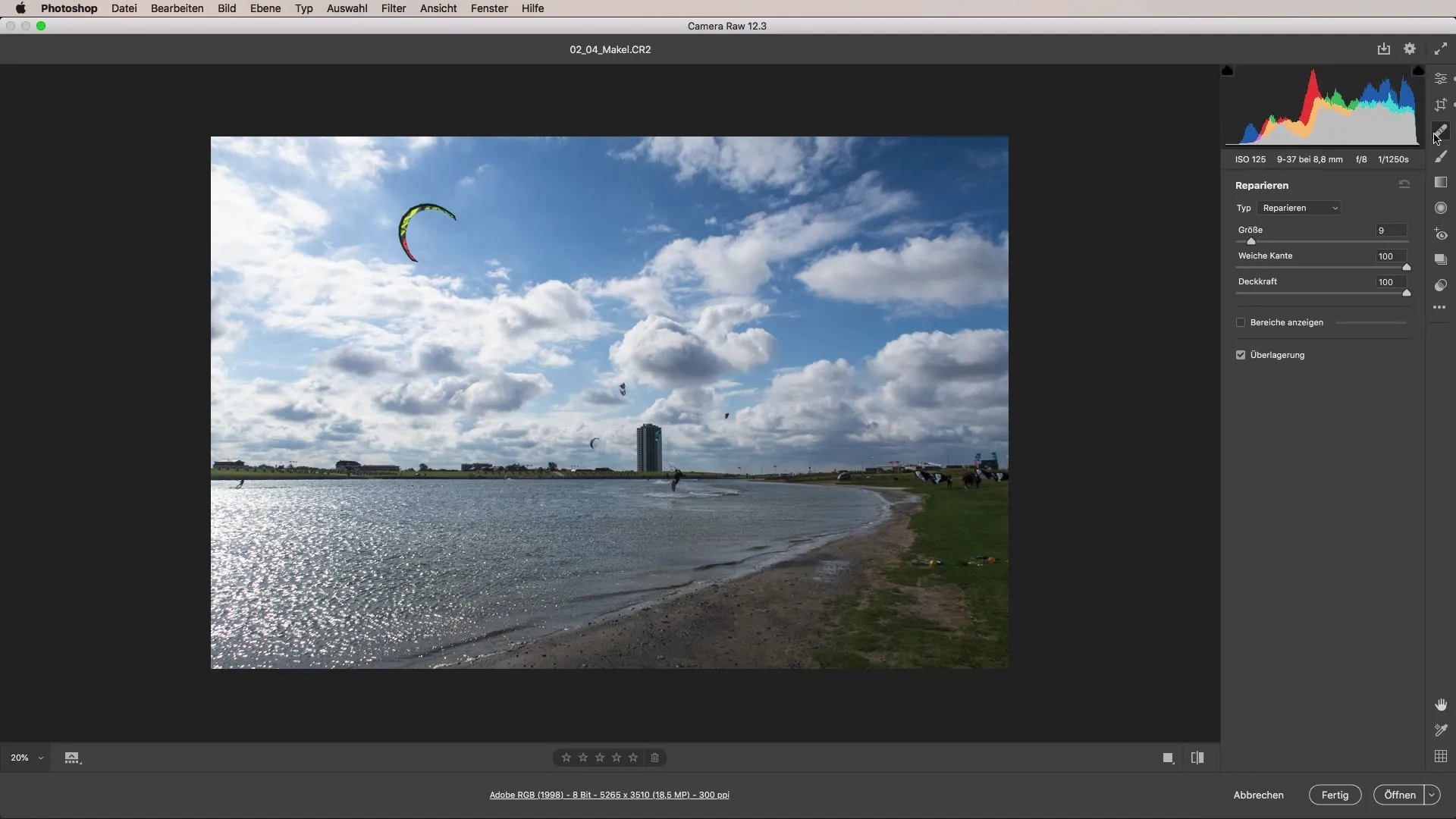Image resolution: width=1456 pixels, height=819 pixels.
Task: Adjust the Deckkraft slider handle
Action: coord(1406,293)
